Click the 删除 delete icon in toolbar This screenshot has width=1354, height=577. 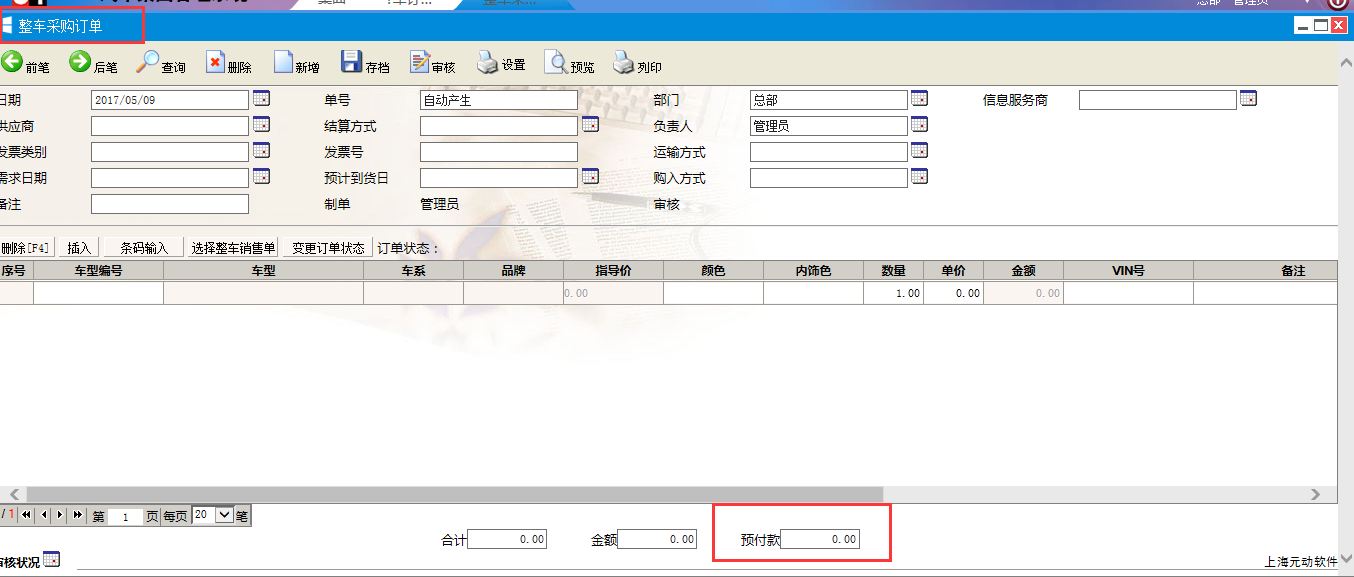pos(216,63)
